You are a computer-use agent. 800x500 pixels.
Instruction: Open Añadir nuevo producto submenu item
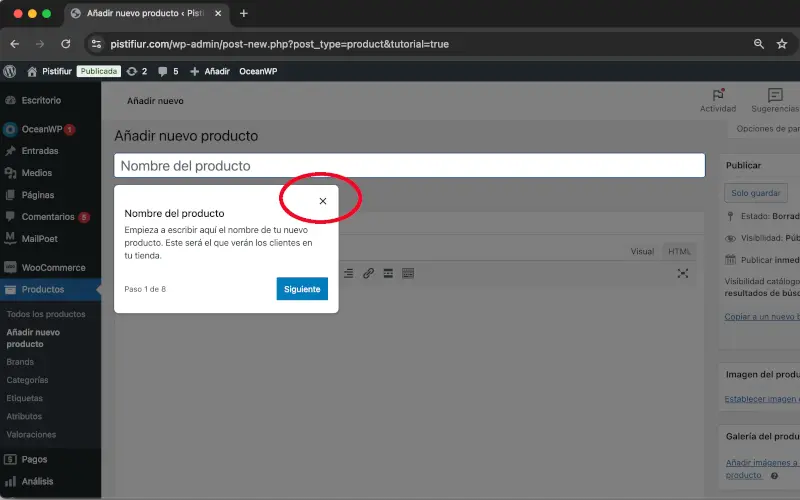pos(33,338)
